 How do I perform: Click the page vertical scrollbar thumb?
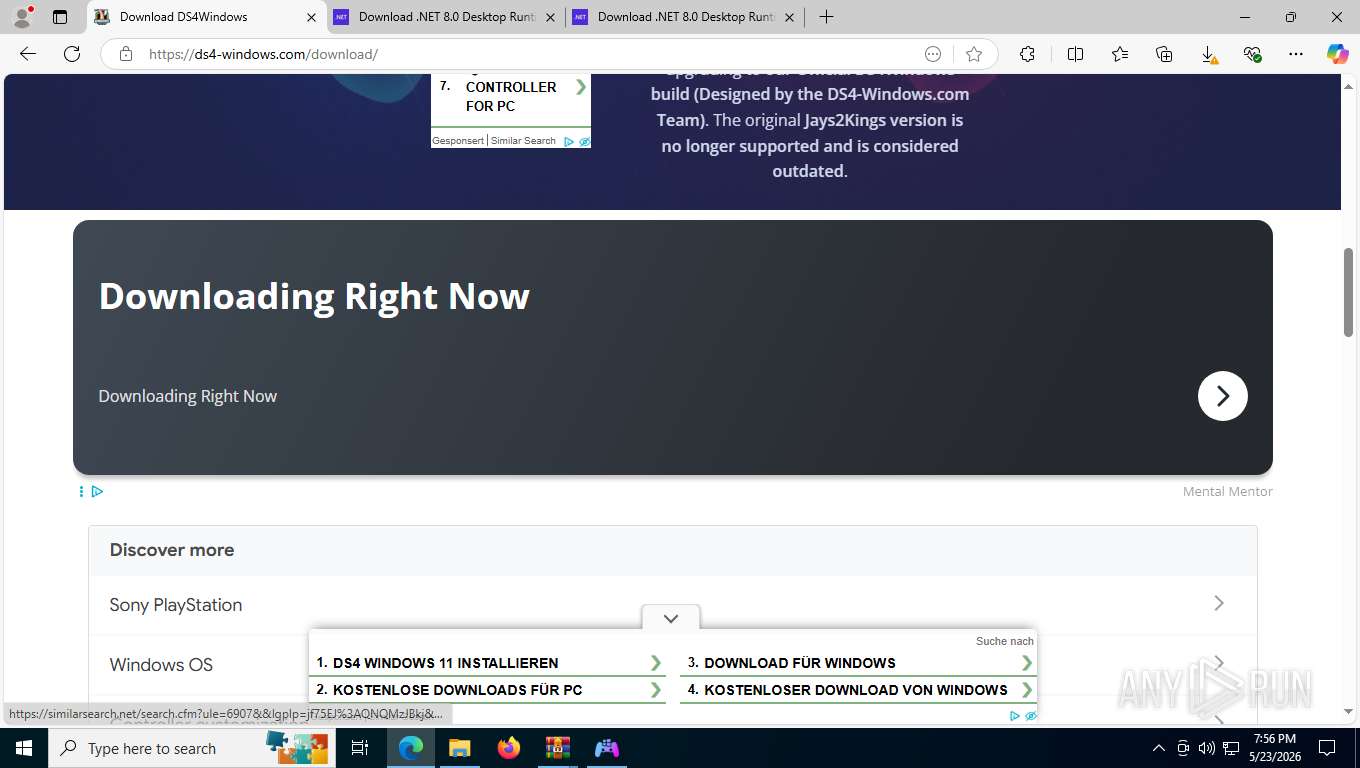coord(1348,292)
